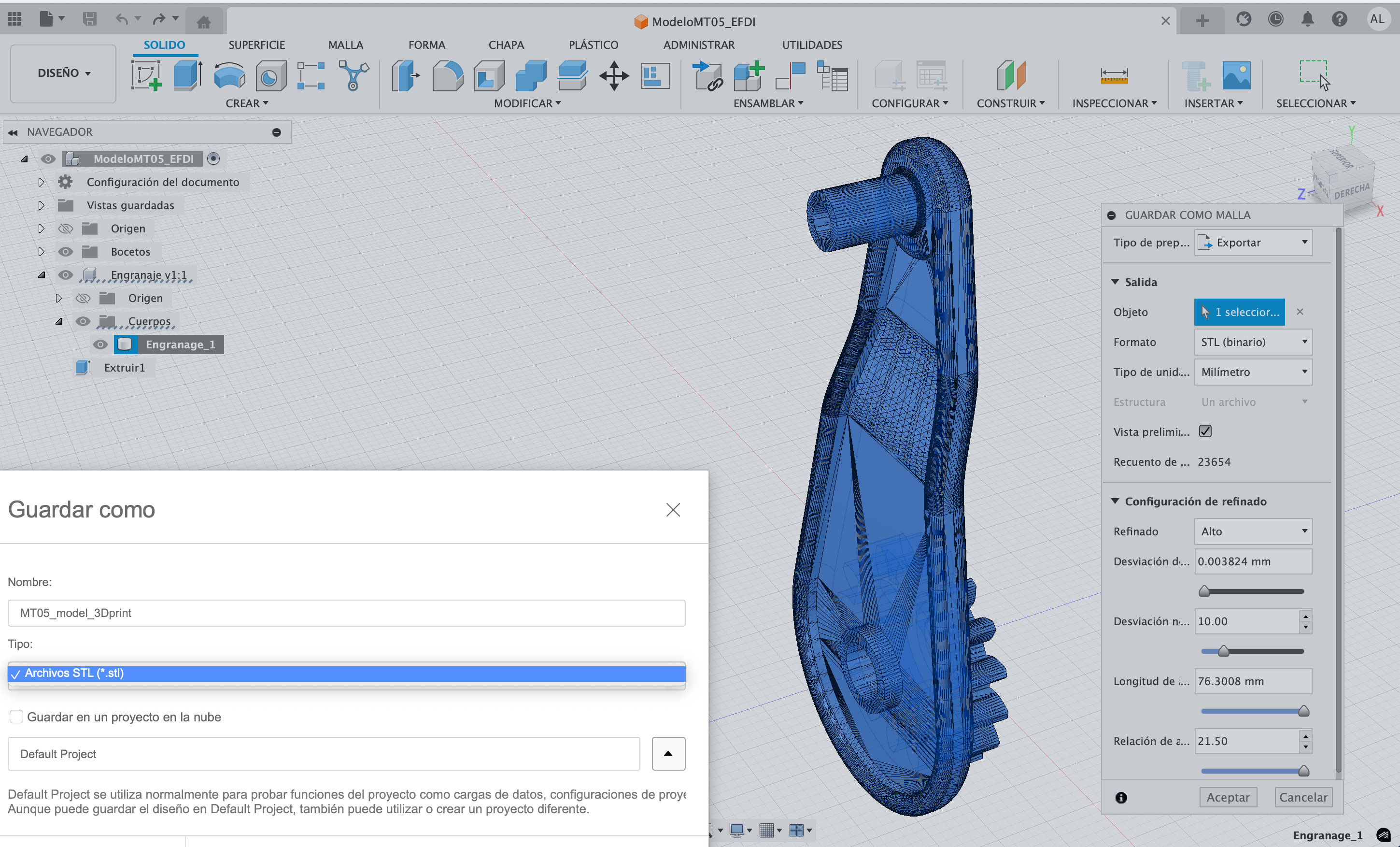The width and height of the screenshot is (1400, 847).
Task: Select the Fillet tool in Modificar
Action: tap(447, 75)
